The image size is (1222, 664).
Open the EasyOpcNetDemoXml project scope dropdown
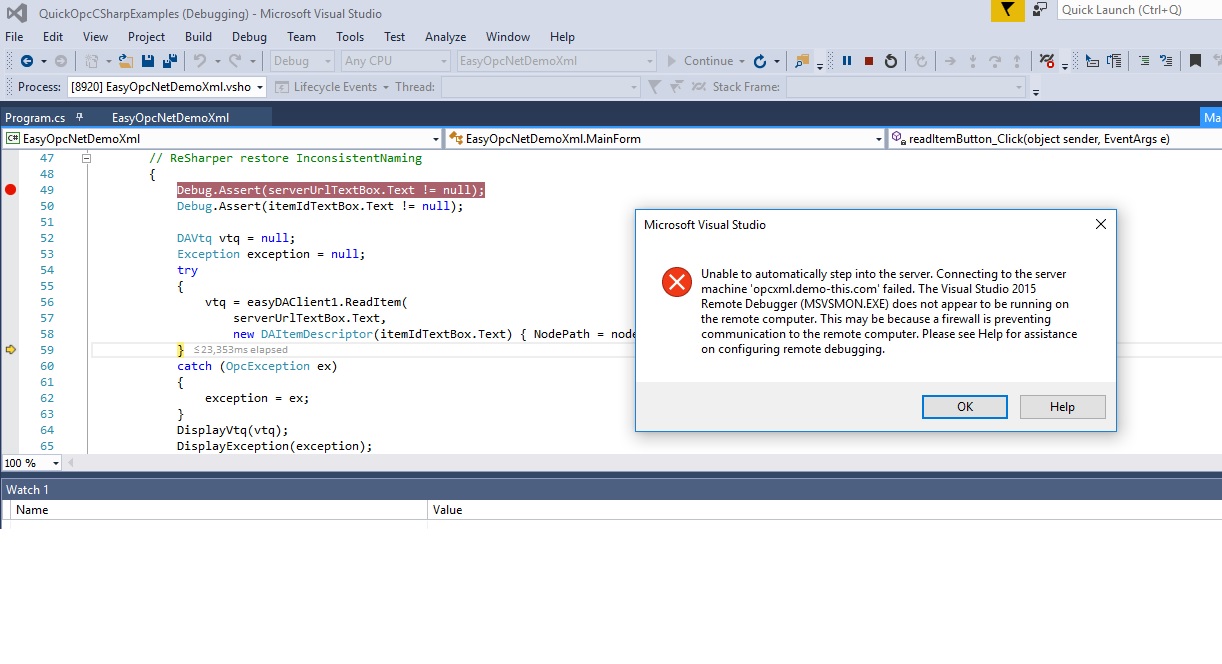222,139
